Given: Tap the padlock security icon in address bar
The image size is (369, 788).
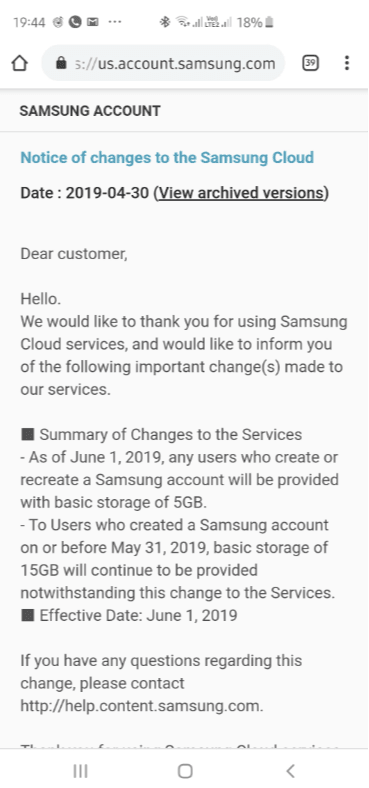Looking at the screenshot, I should click(x=61, y=63).
